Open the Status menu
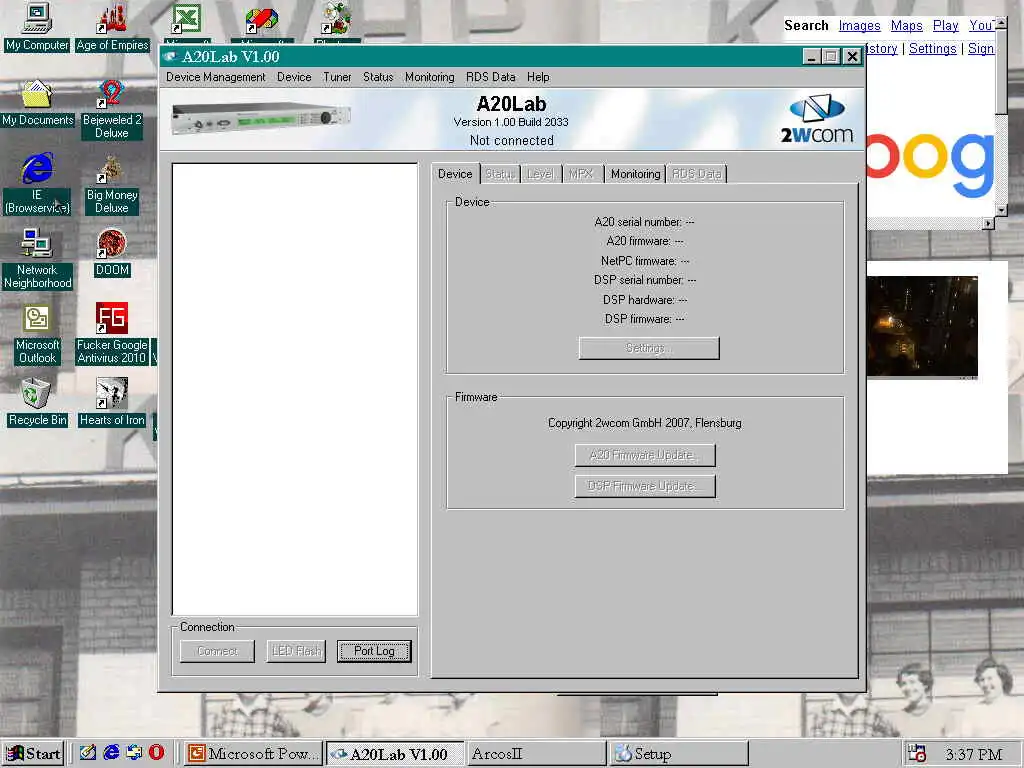1024x768 pixels. point(378,77)
